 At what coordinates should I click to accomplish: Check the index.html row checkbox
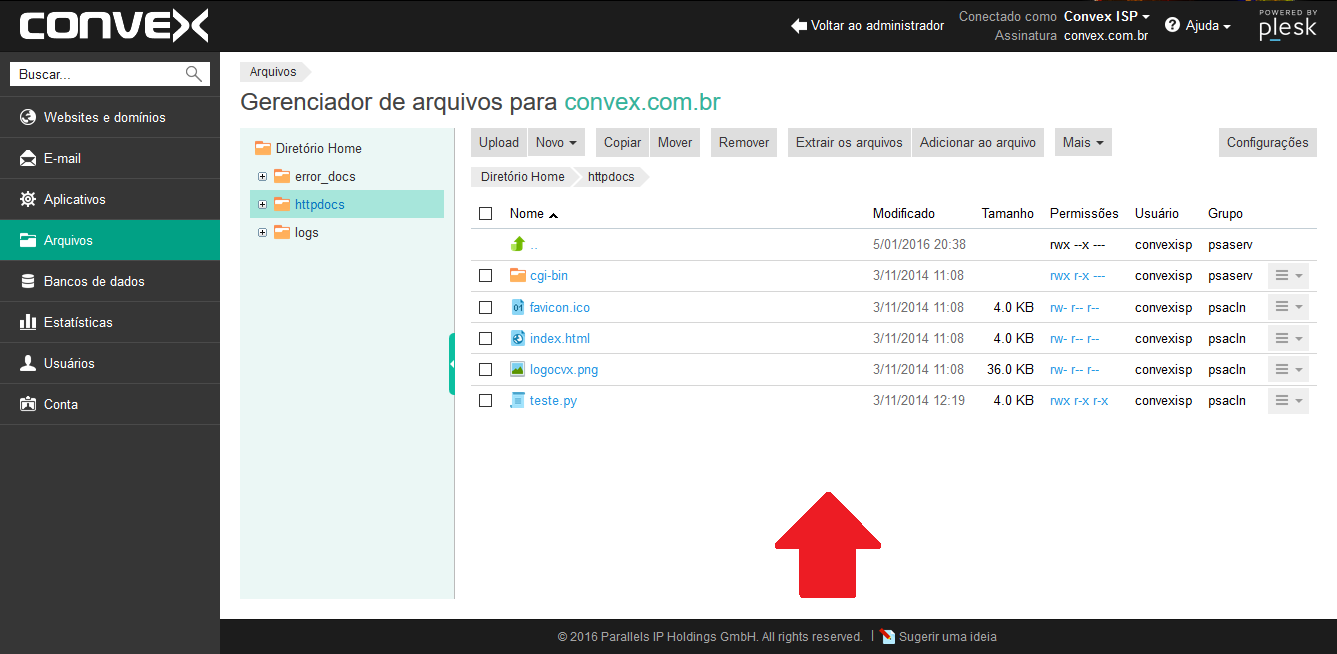(x=486, y=338)
